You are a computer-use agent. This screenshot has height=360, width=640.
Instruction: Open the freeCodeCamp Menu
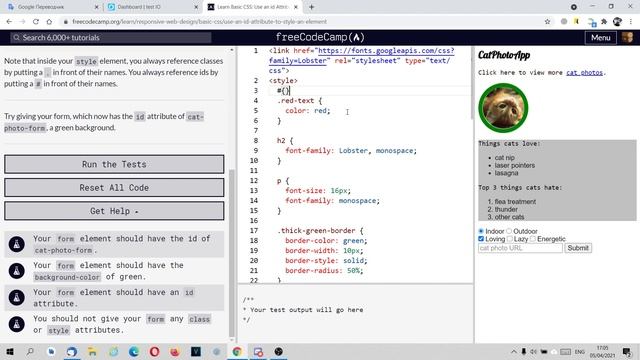(601, 38)
